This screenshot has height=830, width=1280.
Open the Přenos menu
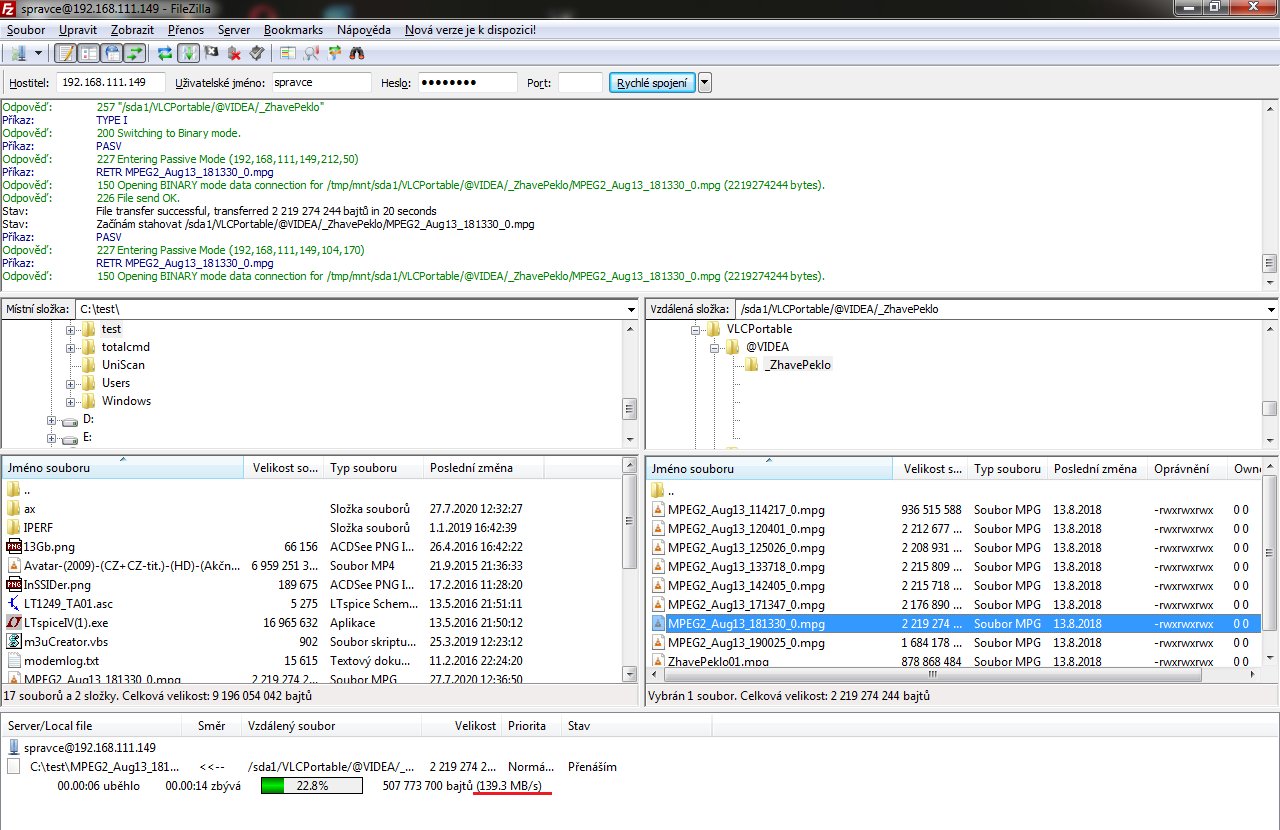[186, 30]
